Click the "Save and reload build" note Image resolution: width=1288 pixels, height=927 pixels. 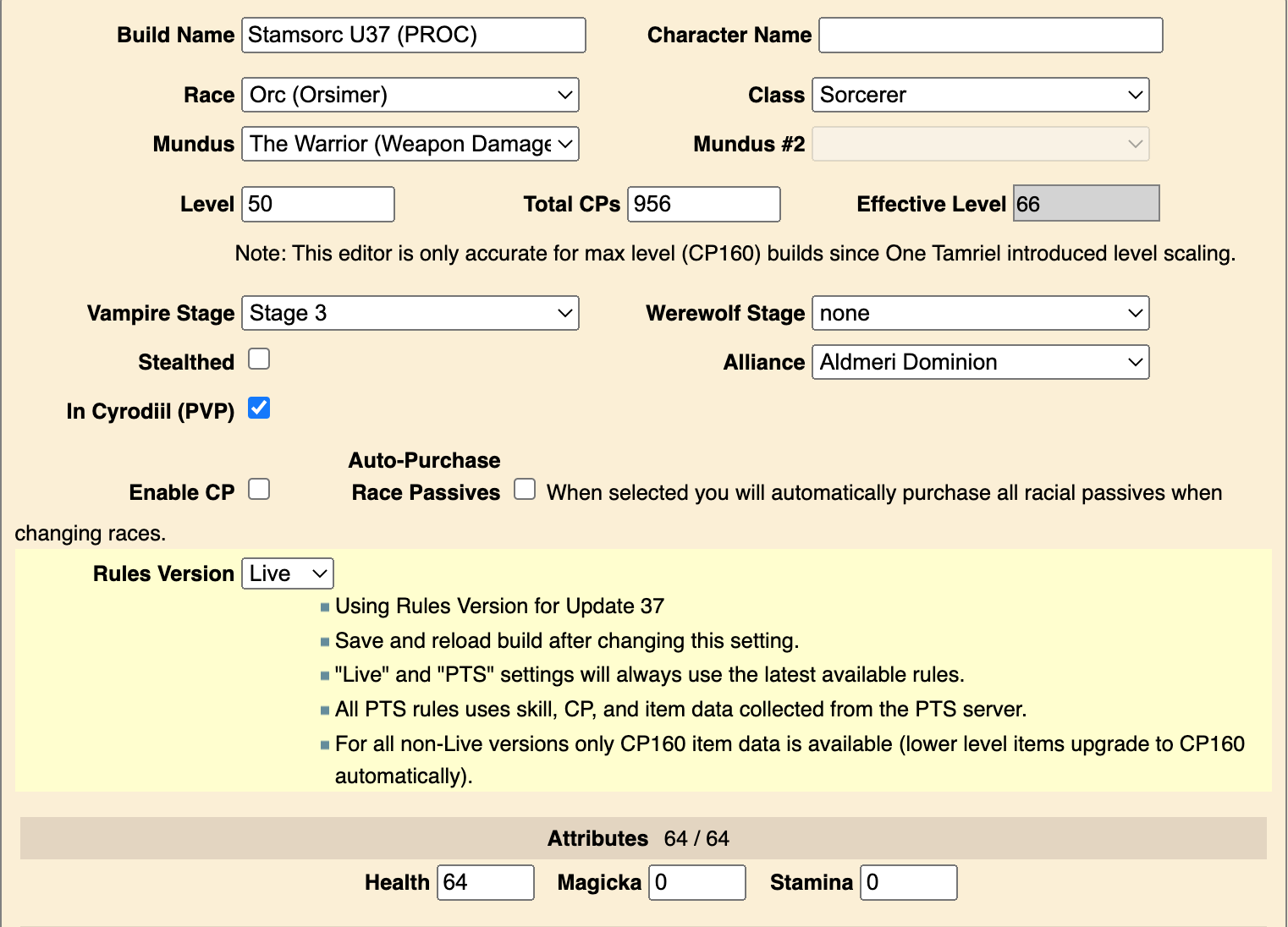[x=567, y=641]
